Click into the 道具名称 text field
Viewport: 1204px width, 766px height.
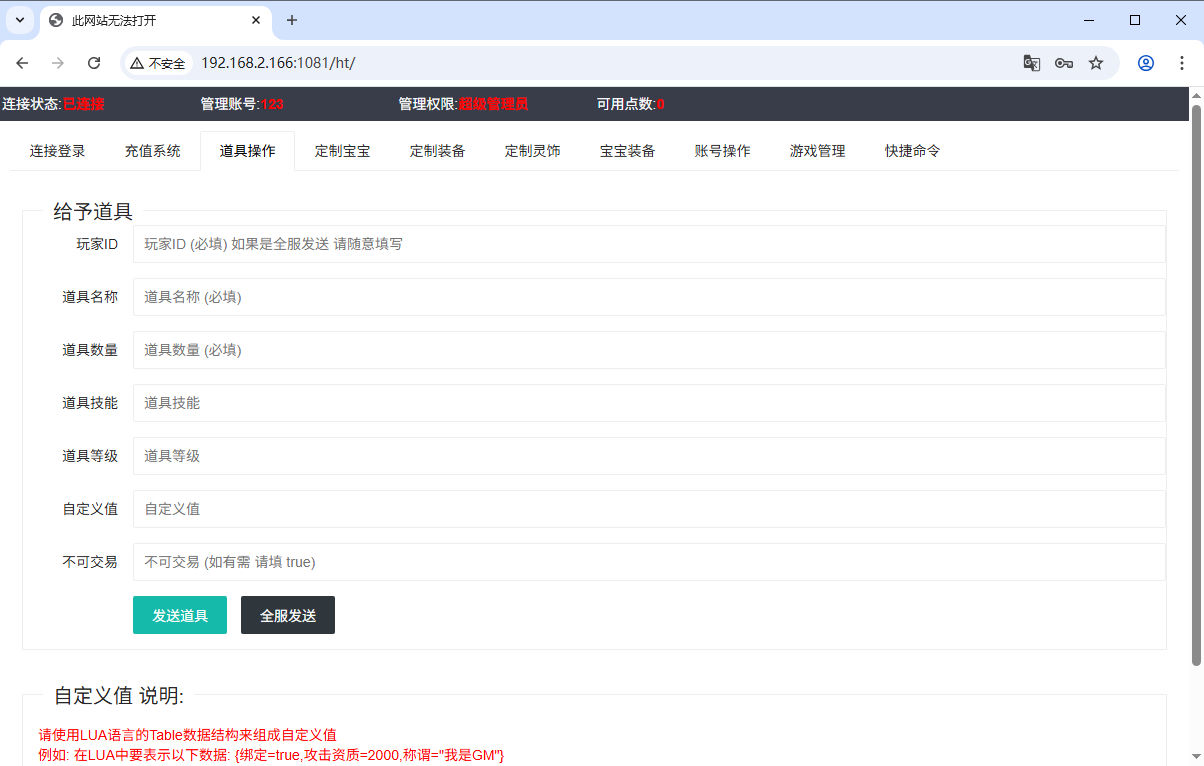click(649, 297)
